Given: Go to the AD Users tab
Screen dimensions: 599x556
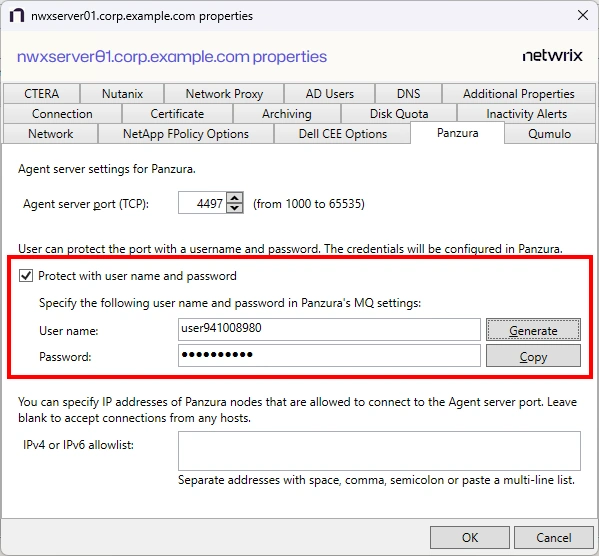Looking at the screenshot, I should point(329,94).
